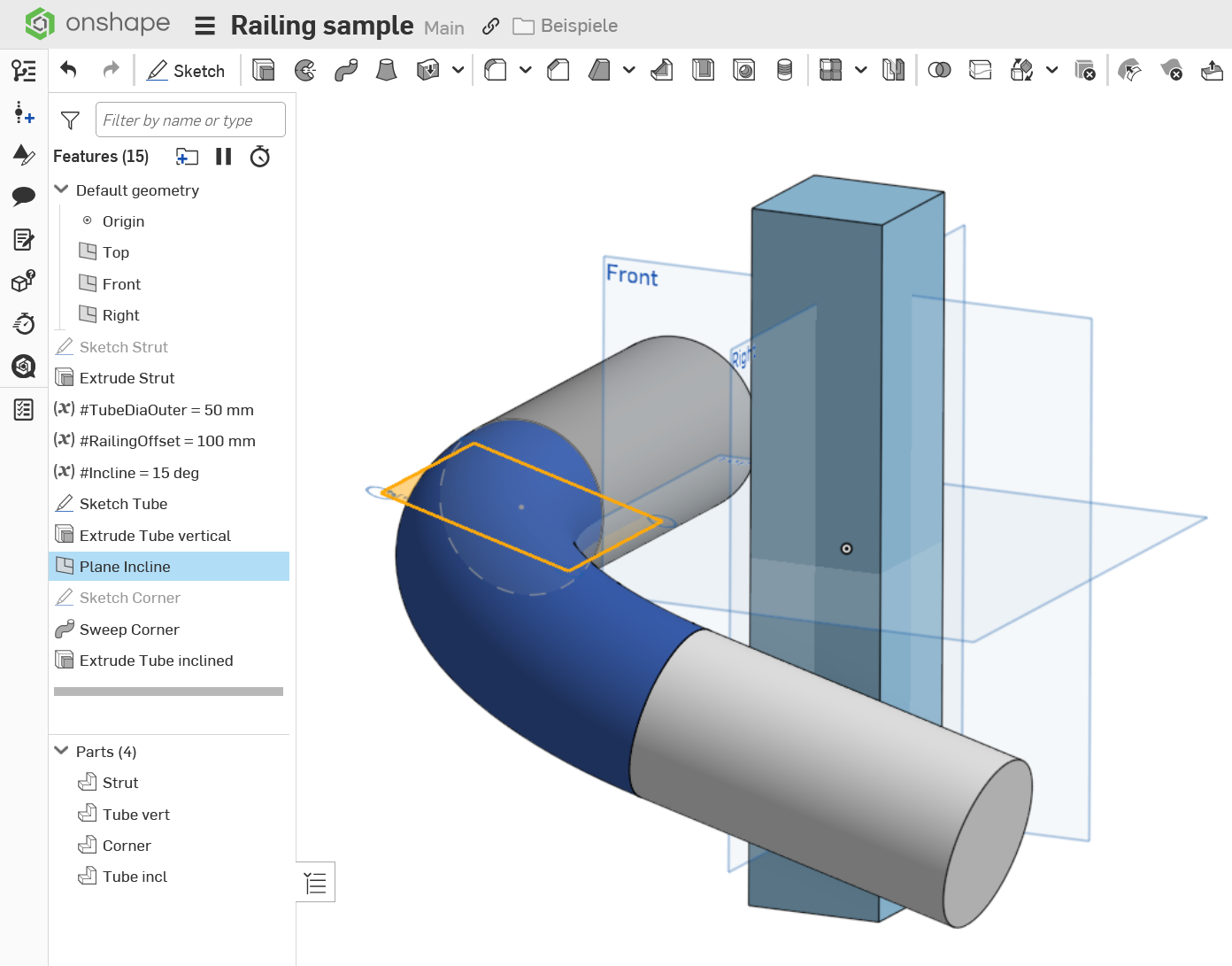Select the Mirror tool
The width and height of the screenshot is (1232, 966).
[x=894, y=70]
